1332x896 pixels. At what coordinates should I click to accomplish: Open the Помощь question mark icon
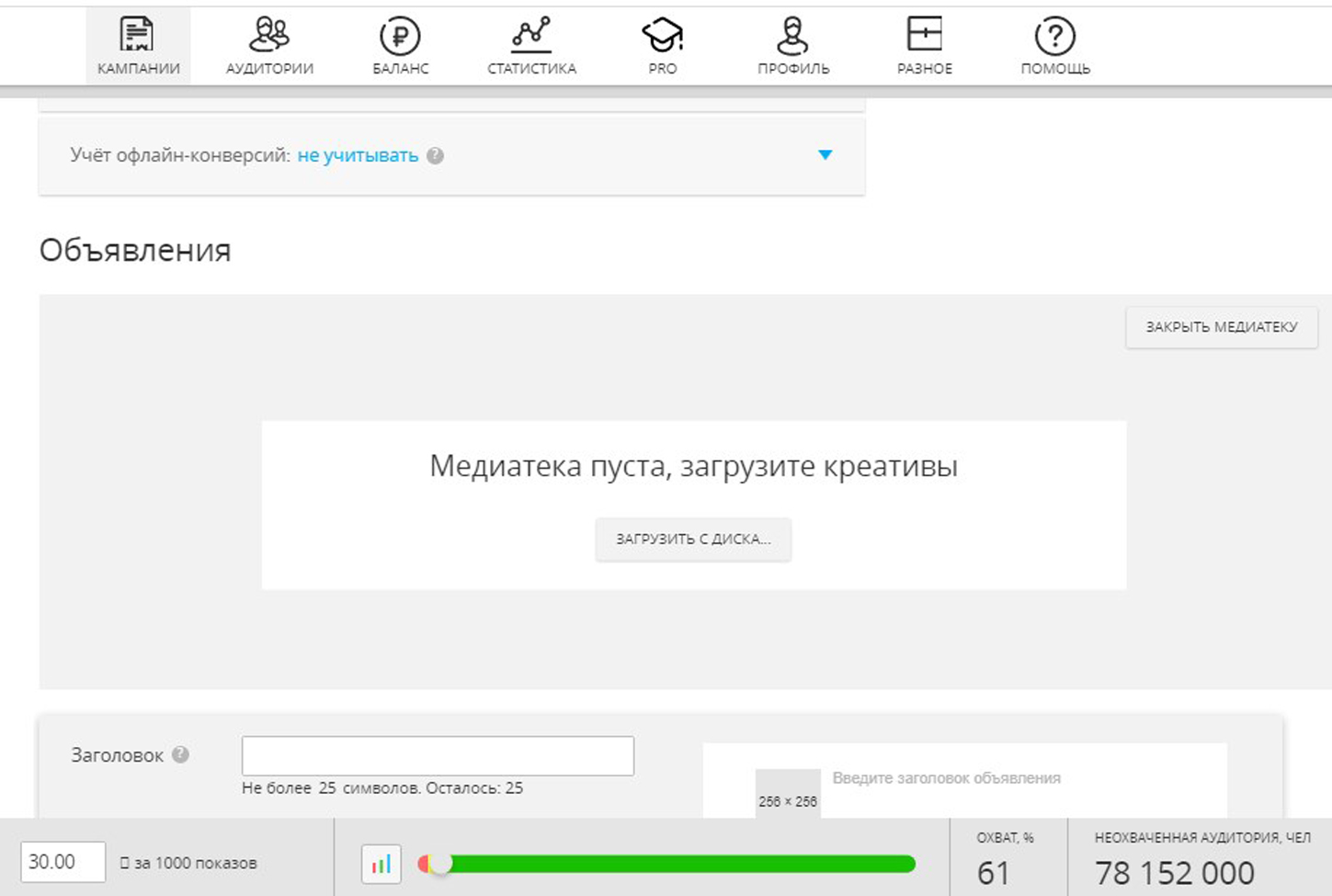[1054, 37]
